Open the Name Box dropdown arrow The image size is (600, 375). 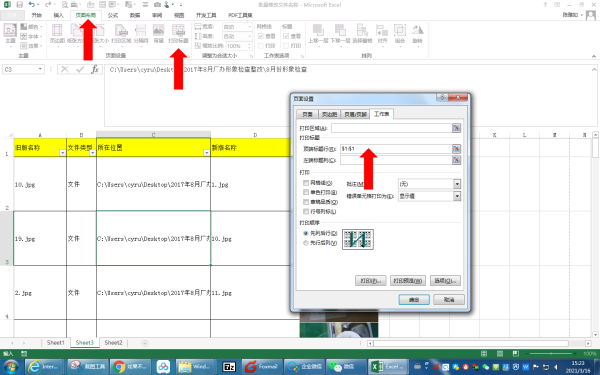click(x=40, y=69)
